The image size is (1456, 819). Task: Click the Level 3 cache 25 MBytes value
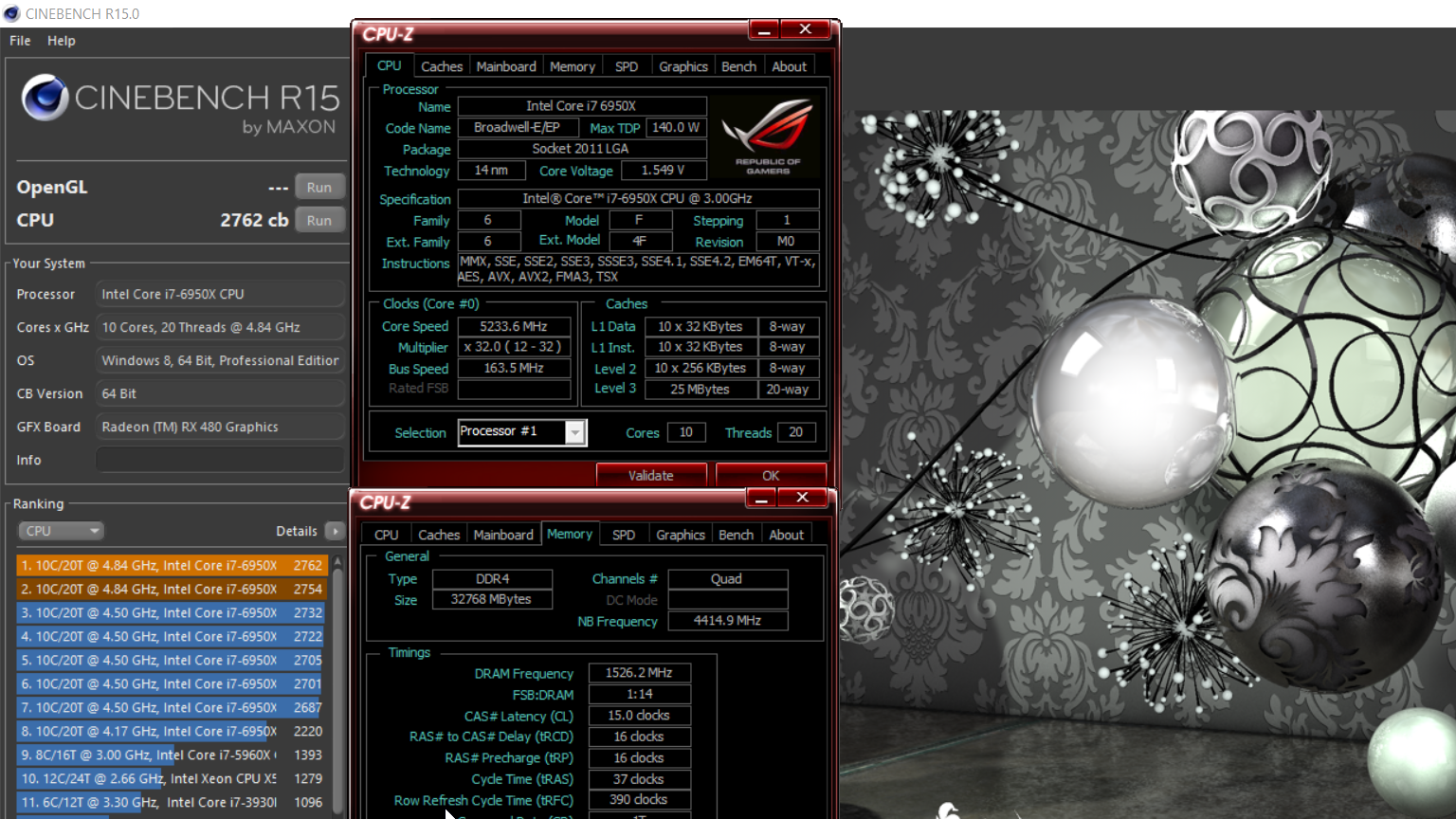pos(701,389)
